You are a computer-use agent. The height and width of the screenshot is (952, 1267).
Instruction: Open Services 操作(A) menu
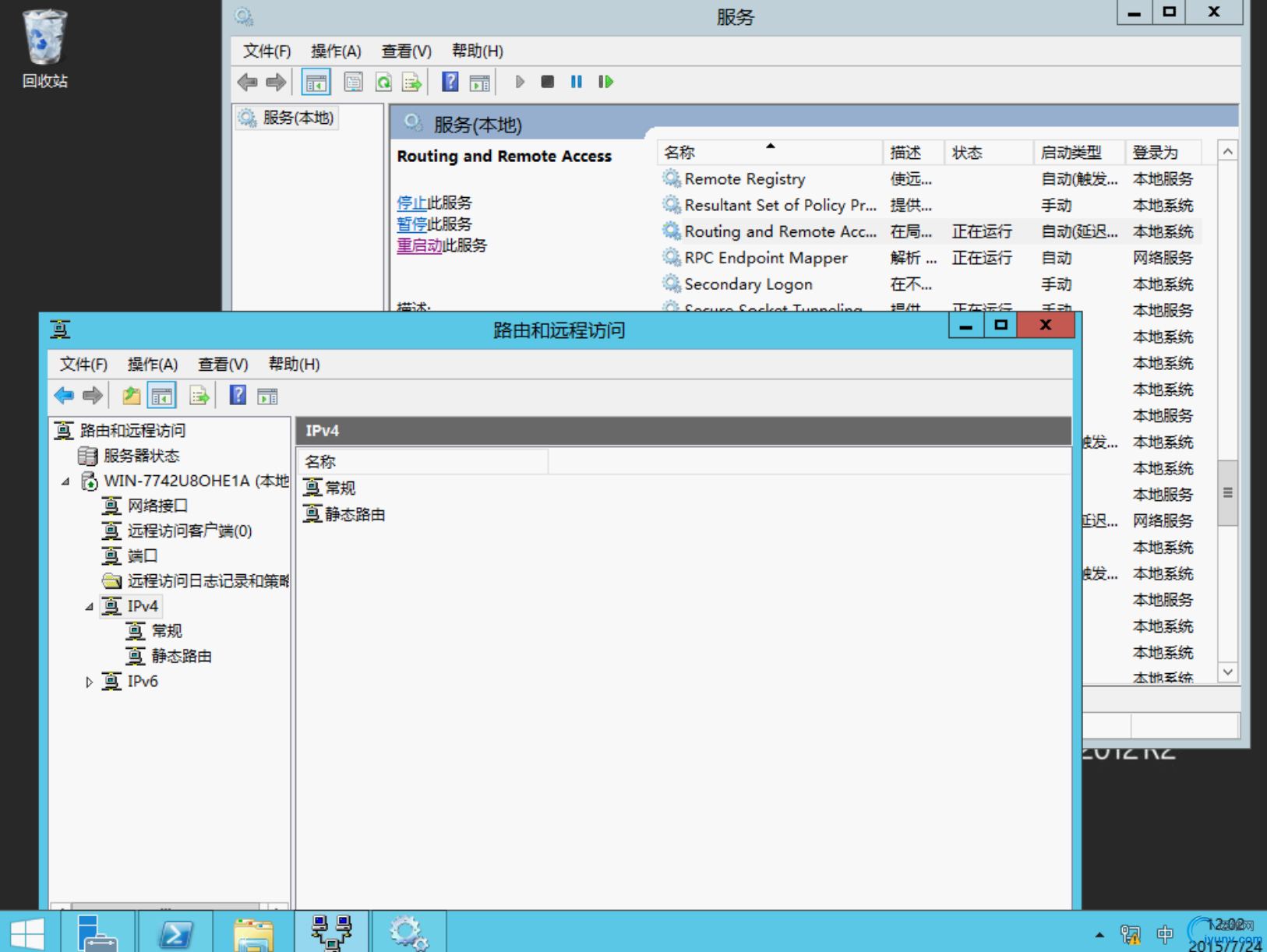tap(336, 51)
